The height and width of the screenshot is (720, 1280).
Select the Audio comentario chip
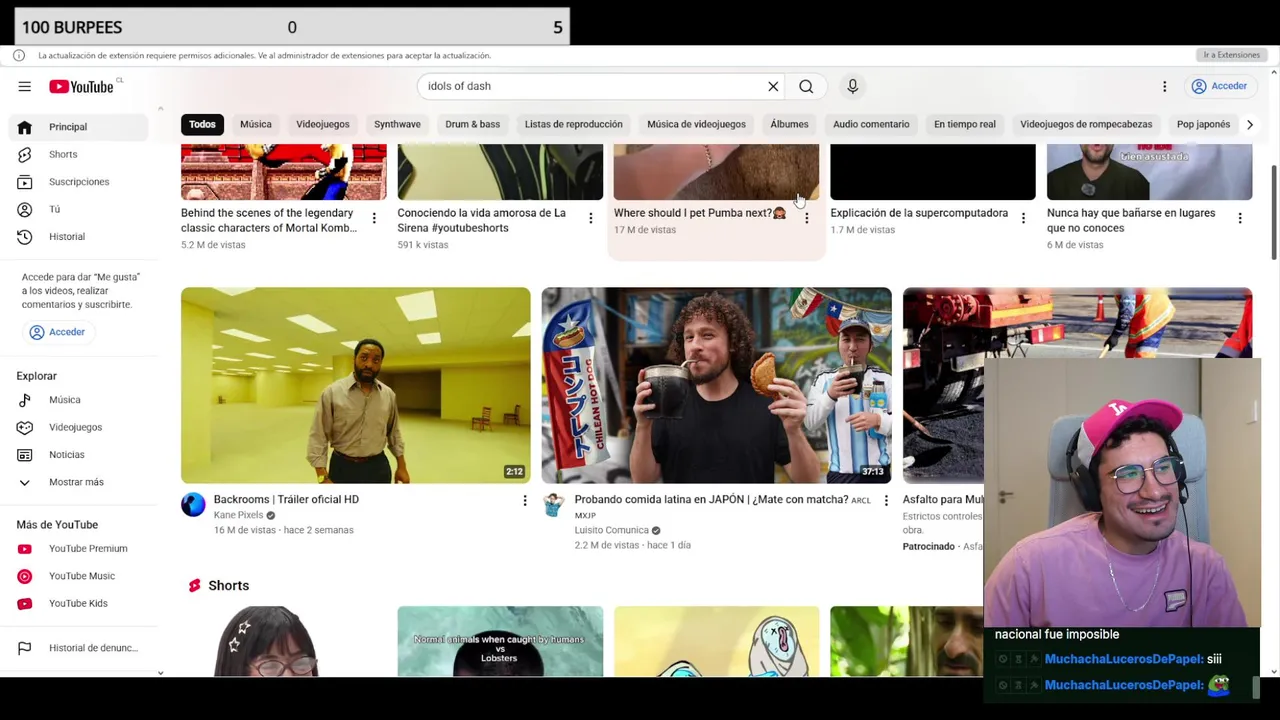[871, 124]
